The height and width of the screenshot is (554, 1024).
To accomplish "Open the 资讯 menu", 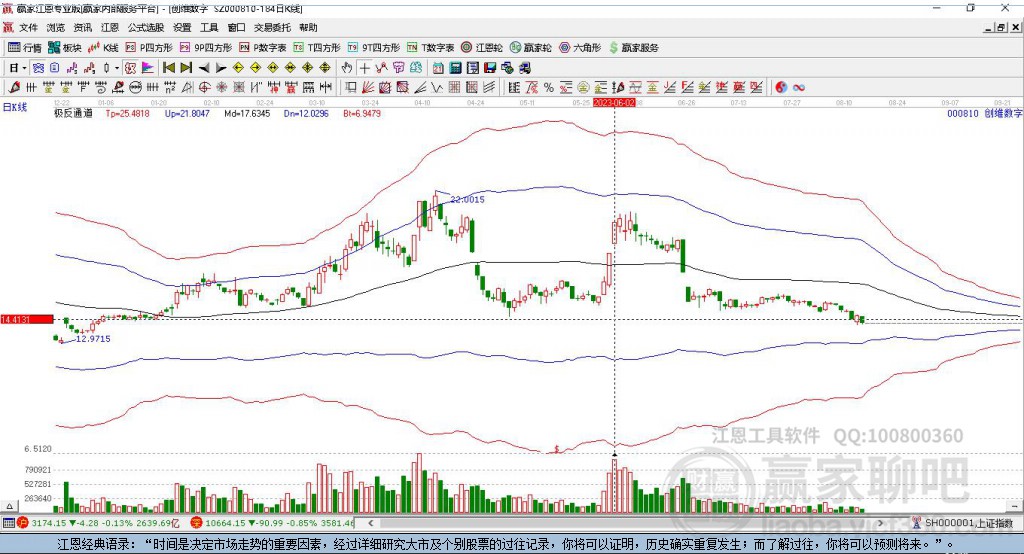I will point(82,27).
